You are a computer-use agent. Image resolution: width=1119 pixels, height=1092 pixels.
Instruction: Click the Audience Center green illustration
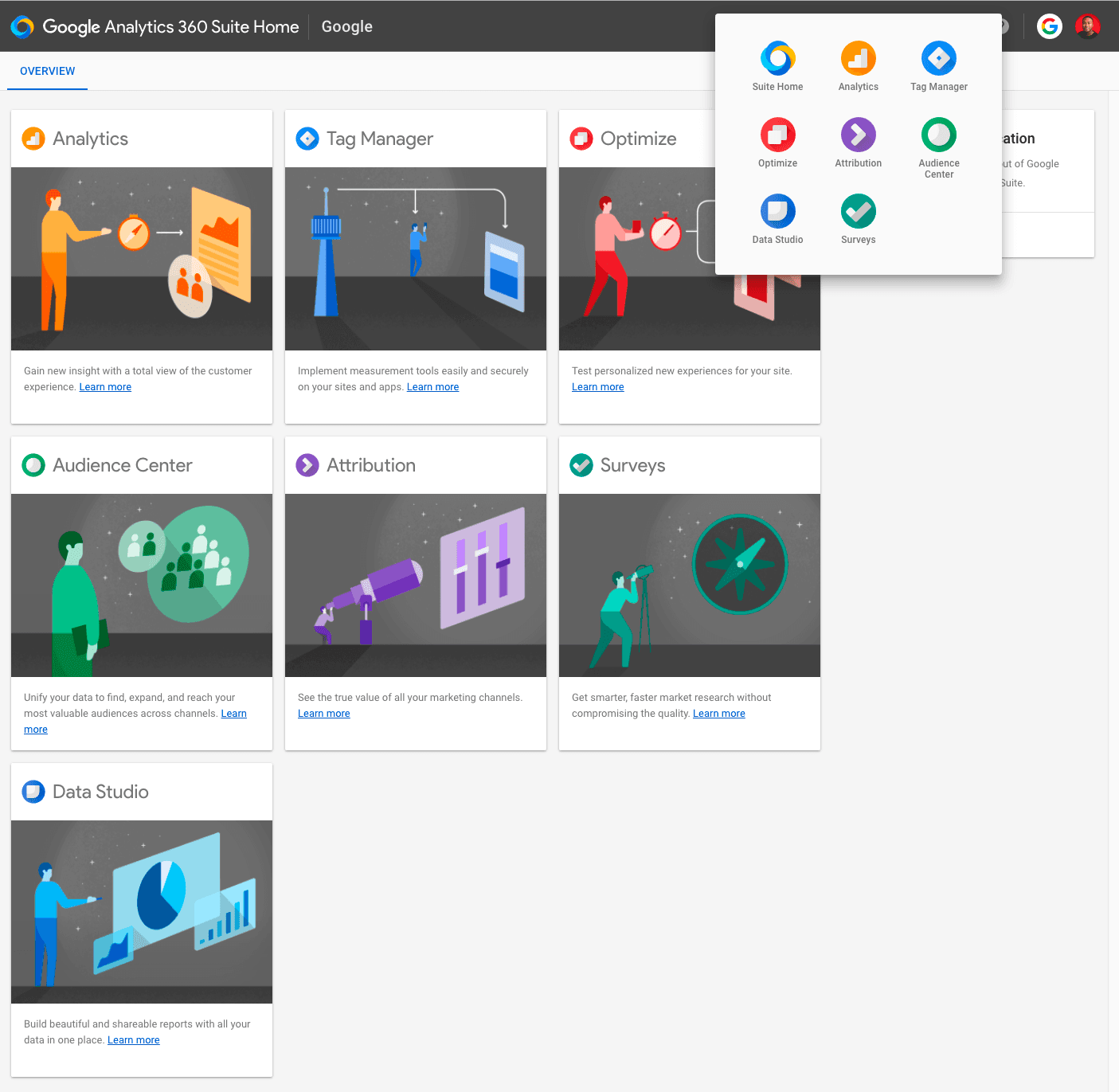142,585
